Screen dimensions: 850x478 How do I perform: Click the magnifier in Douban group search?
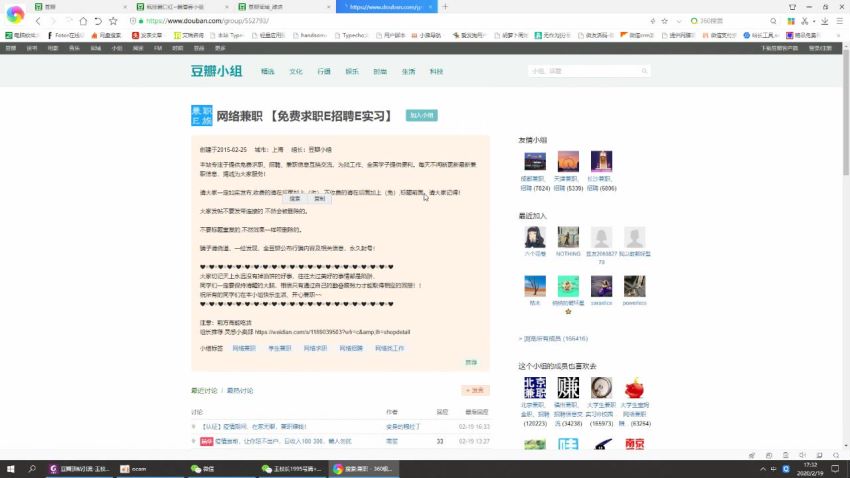click(x=645, y=71)
